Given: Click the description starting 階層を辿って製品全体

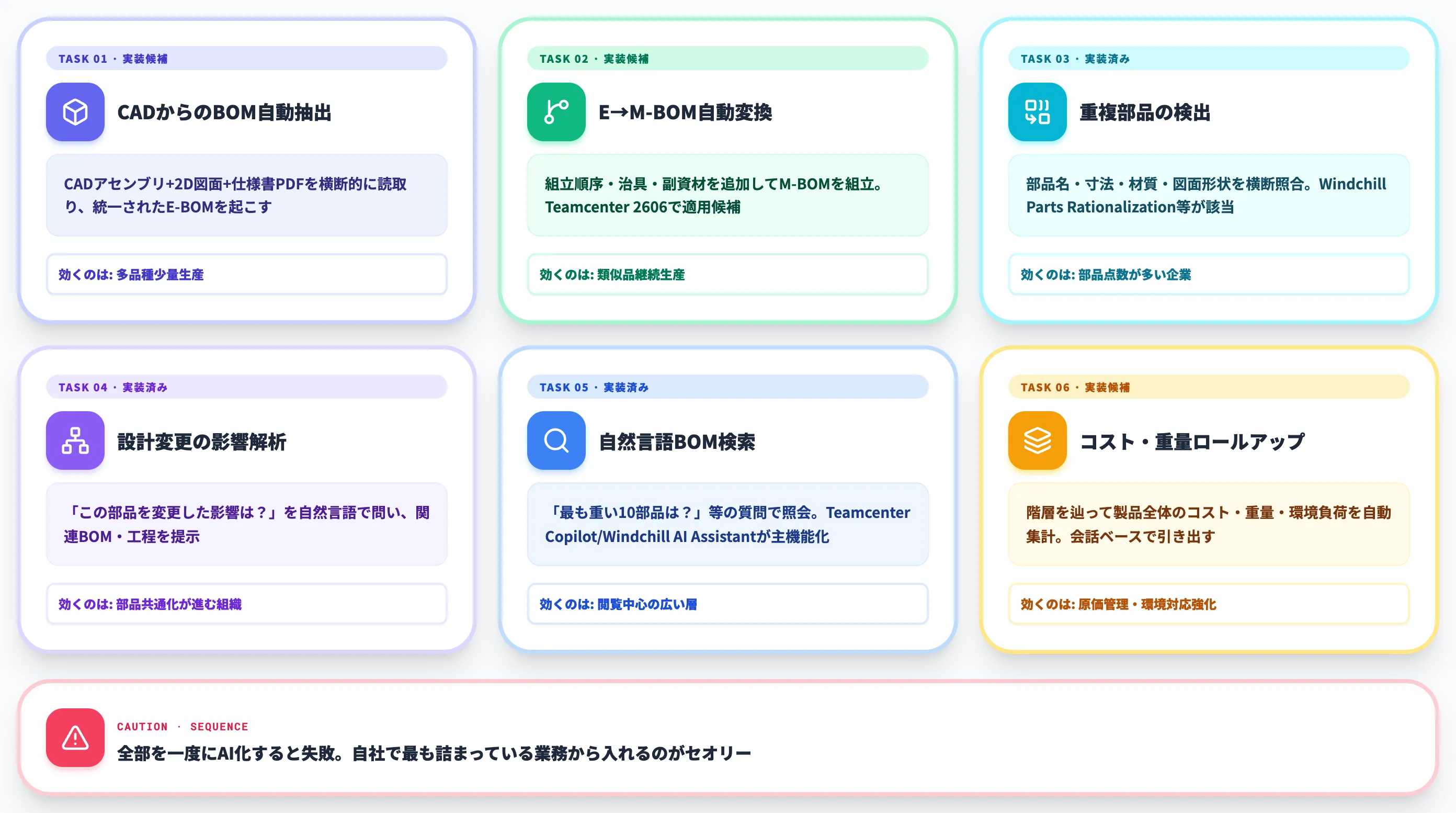Looking at the screenshot, I should pyautogui.click(x=1209, y=524).
